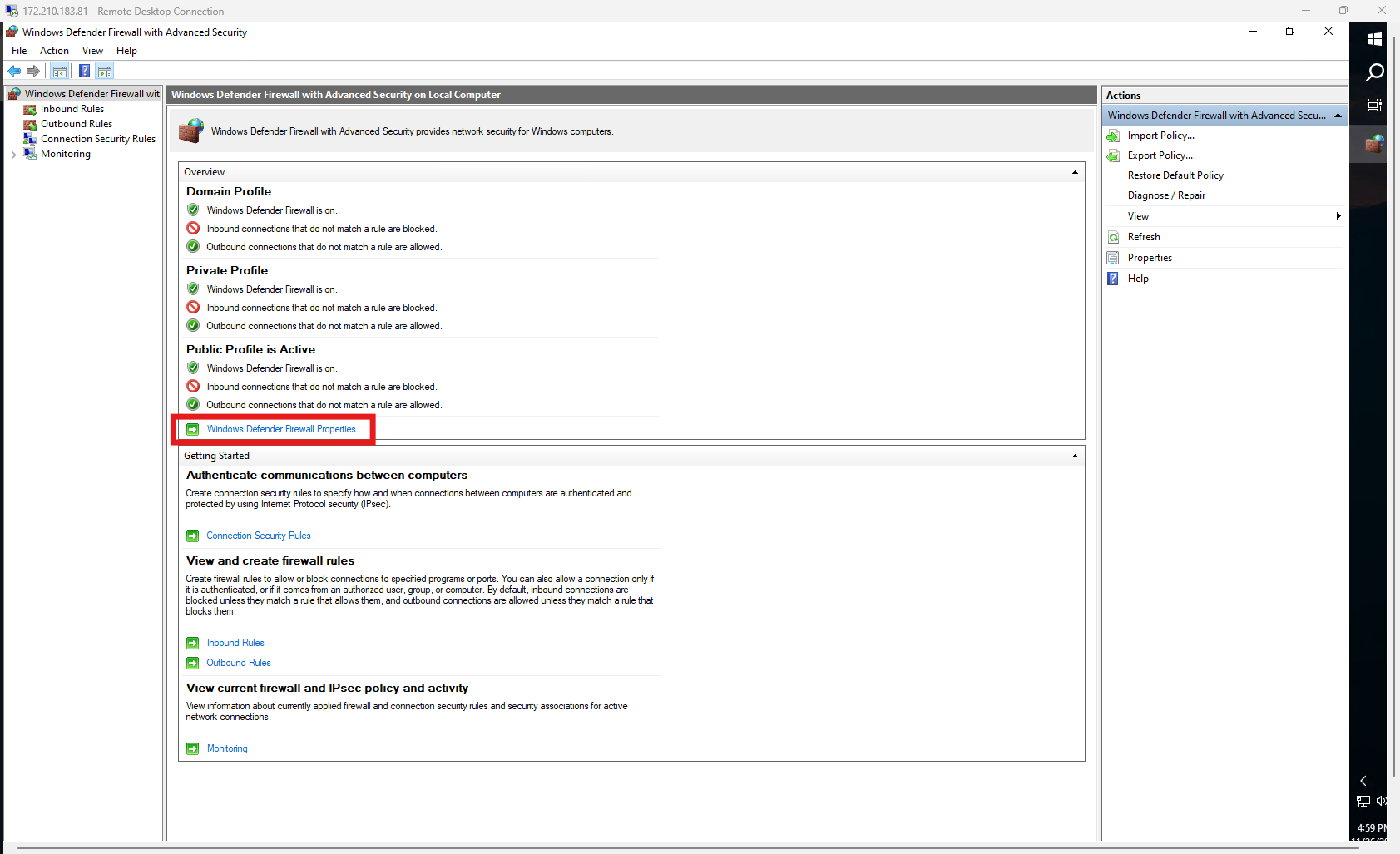1400x854 pixels.
Task: Select Connection Security Rules in the console tree
Action: click(98, 139)
